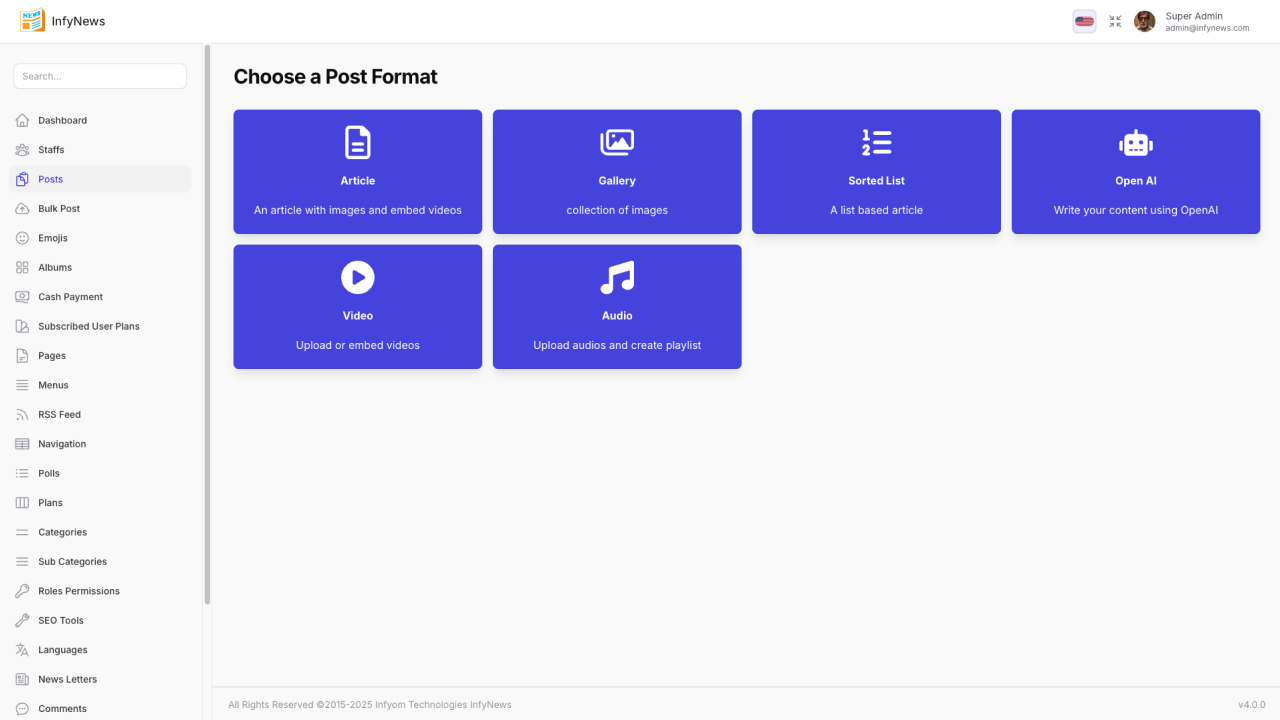Select the Video play icon
This screenshot has width=1280, height=720.
click(x=357, y=277)
